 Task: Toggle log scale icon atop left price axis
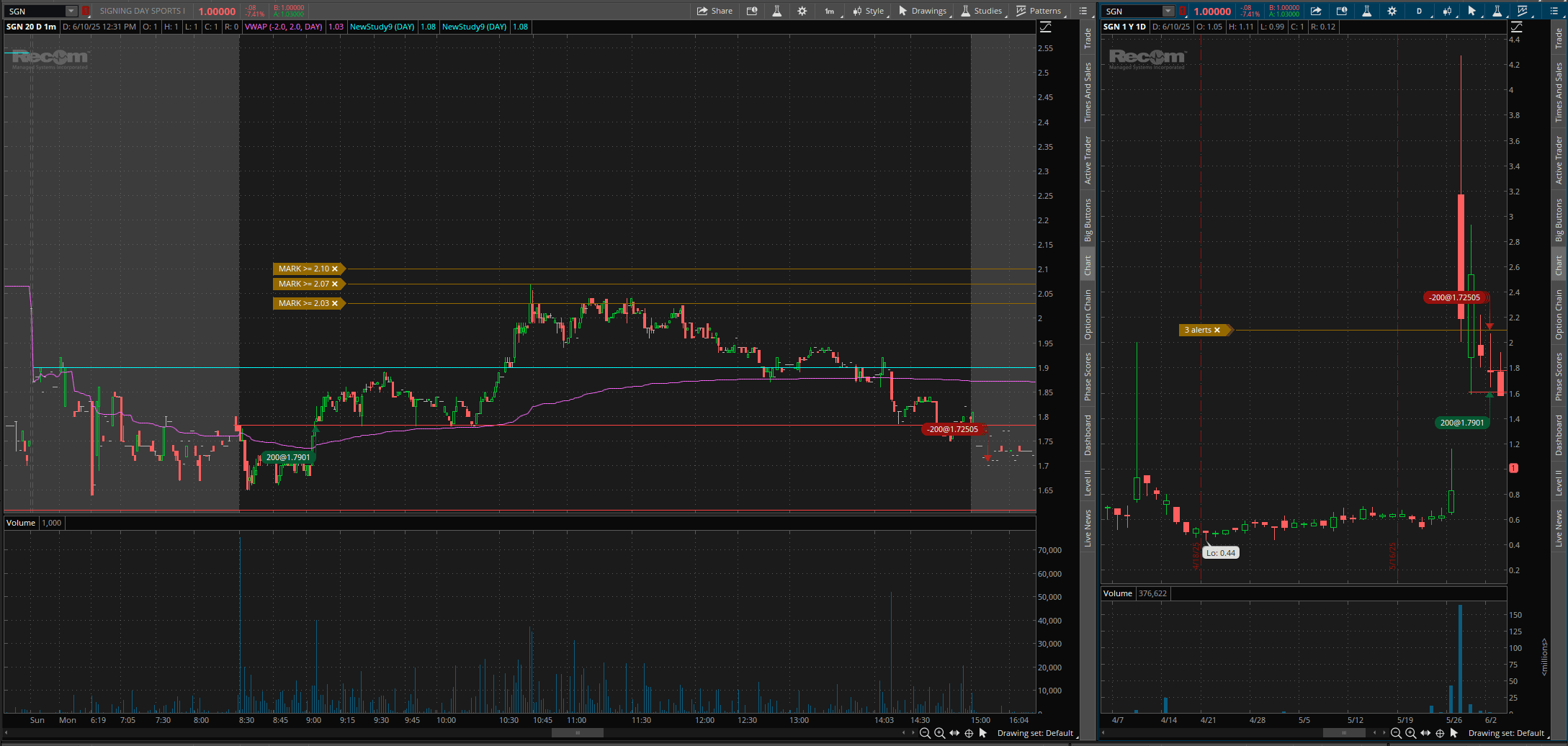pos(1045,27)
